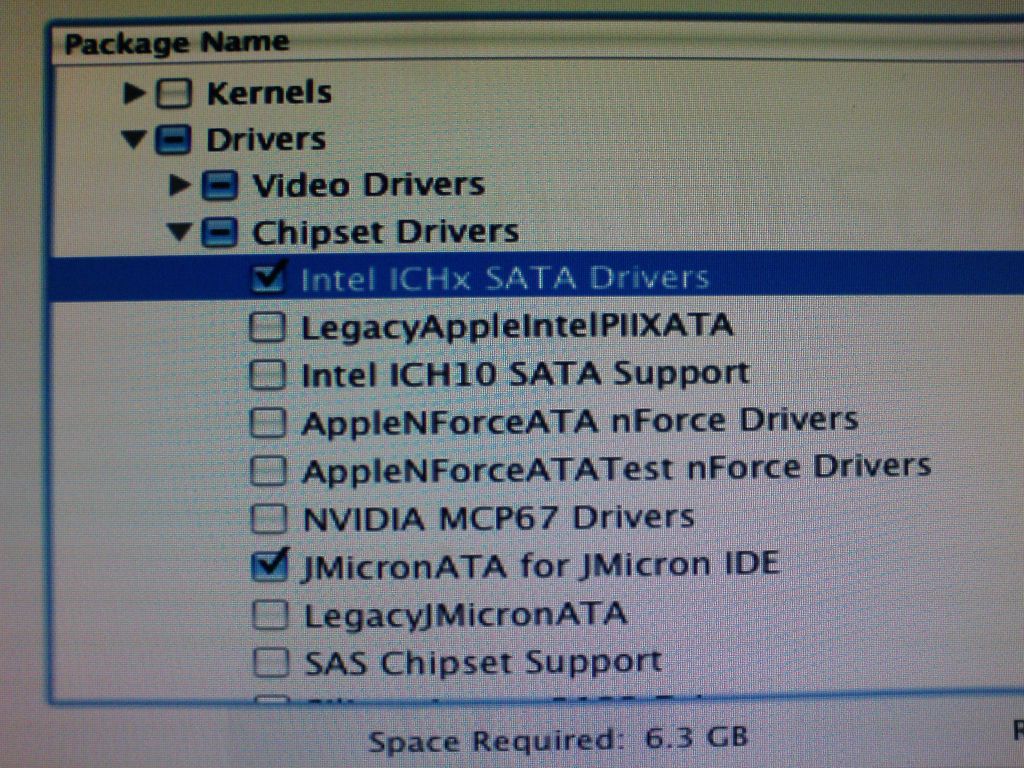Click the Chipset Drivers label
The height and width of the screenshot is (768, 1024).
pos(386,233)
